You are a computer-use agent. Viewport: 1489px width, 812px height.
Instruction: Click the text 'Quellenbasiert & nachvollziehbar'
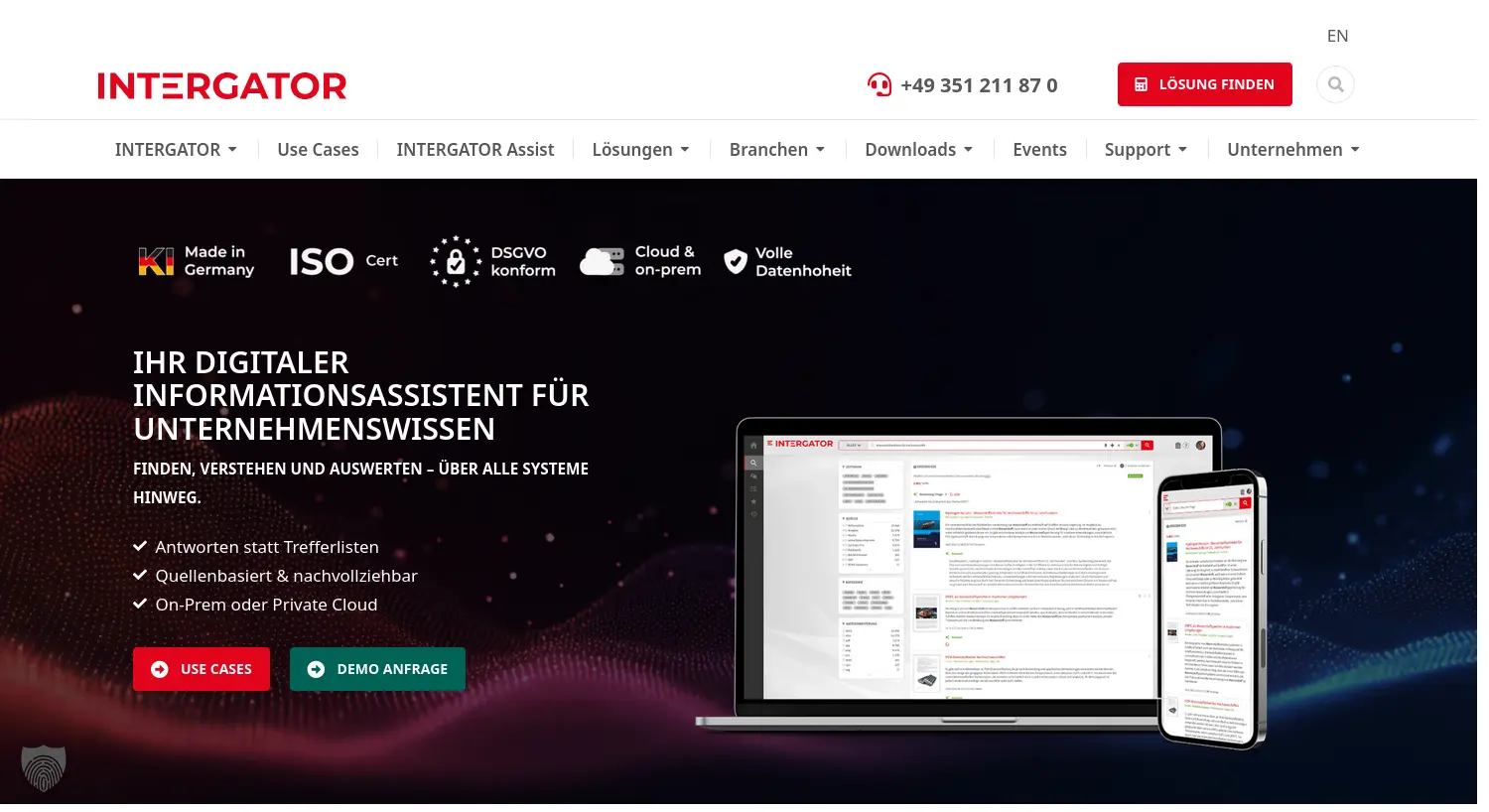286,576
